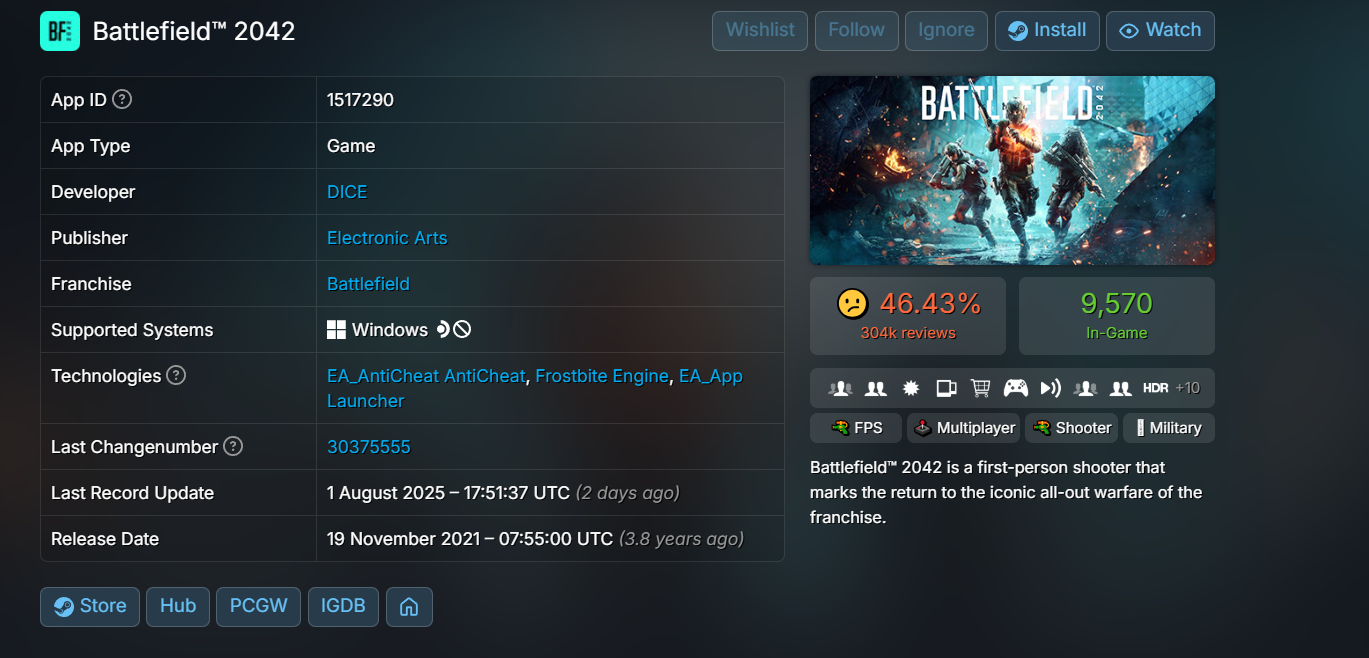Open the EA_App Launcher technology link
The height and width of the screenshot is (658, 1369).
(x=710, y=376)
